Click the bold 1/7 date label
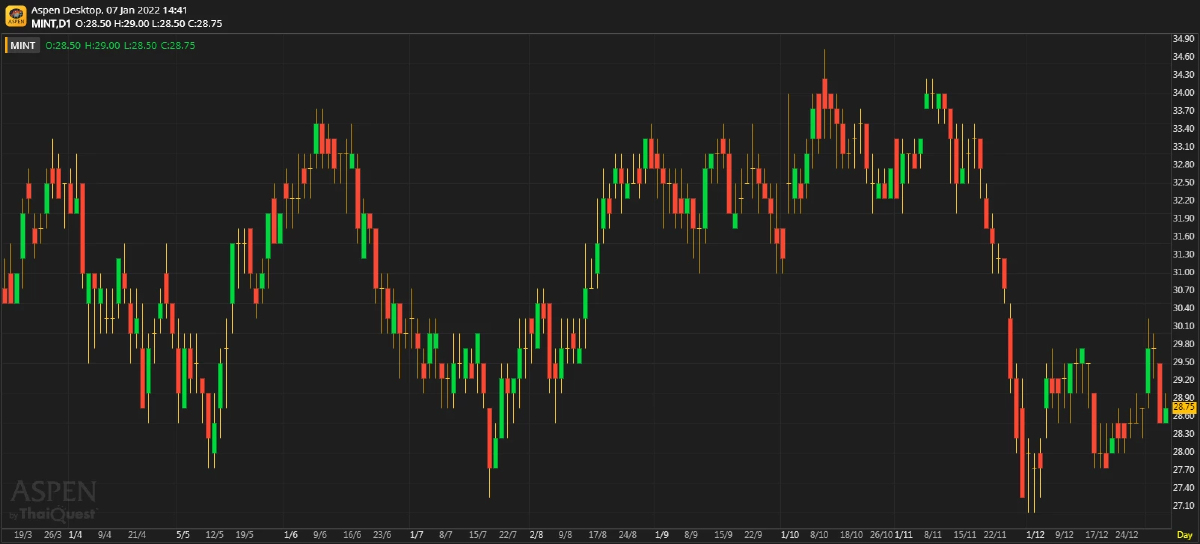Screen dimensions: 1200x544 click(416, 535)
